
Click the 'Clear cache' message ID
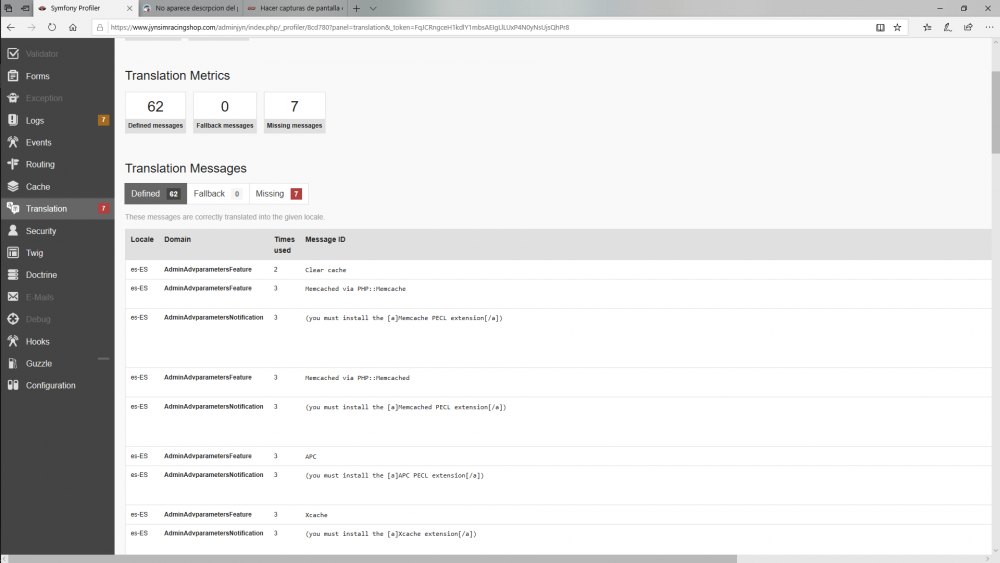tap(325, 270)
